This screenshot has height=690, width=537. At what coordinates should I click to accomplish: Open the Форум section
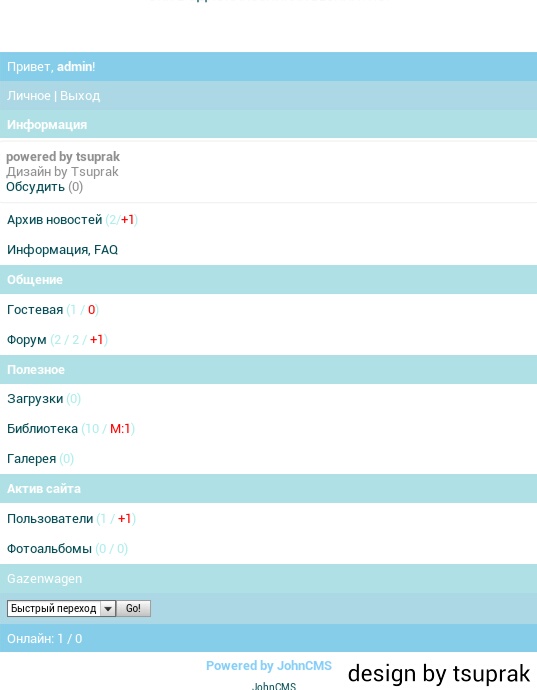(27, 340)
